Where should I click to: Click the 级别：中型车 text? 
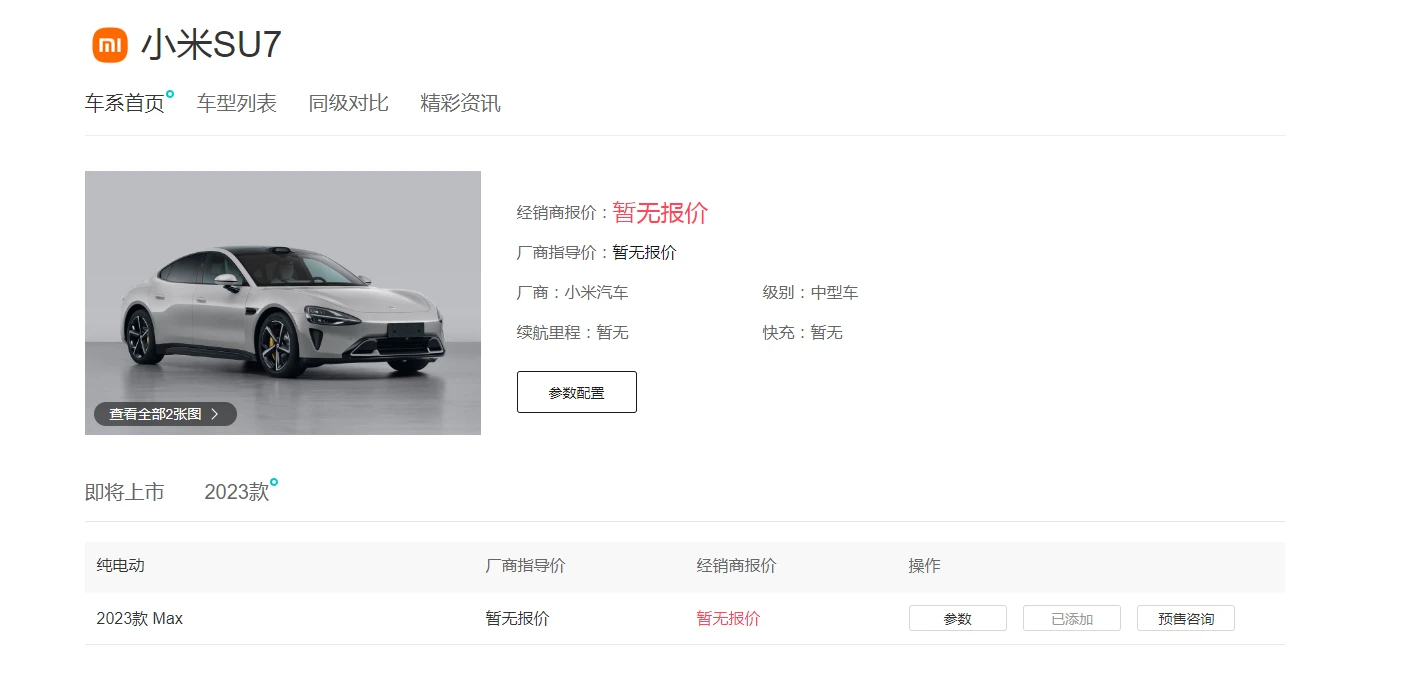click(811, 293)
